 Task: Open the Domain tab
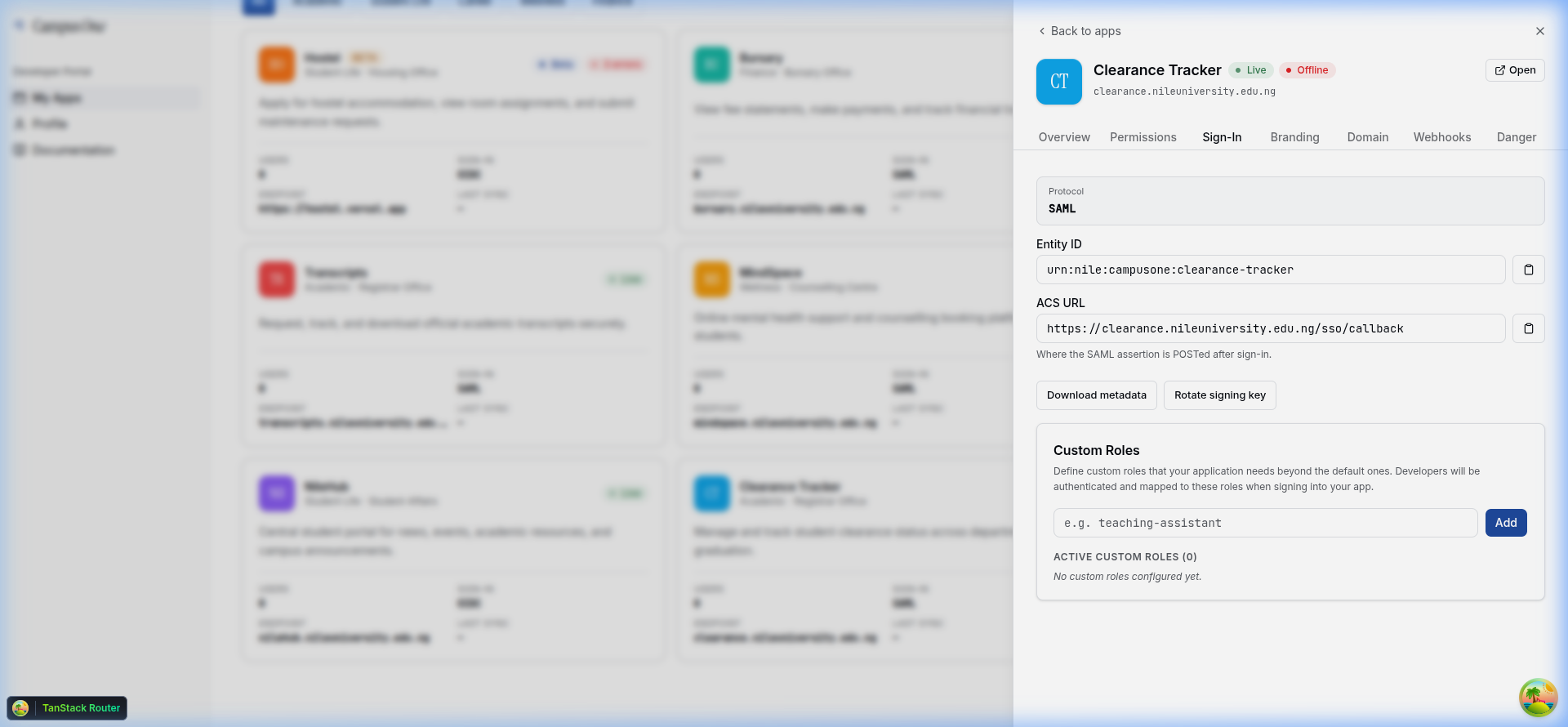[x=1368, y=137]
